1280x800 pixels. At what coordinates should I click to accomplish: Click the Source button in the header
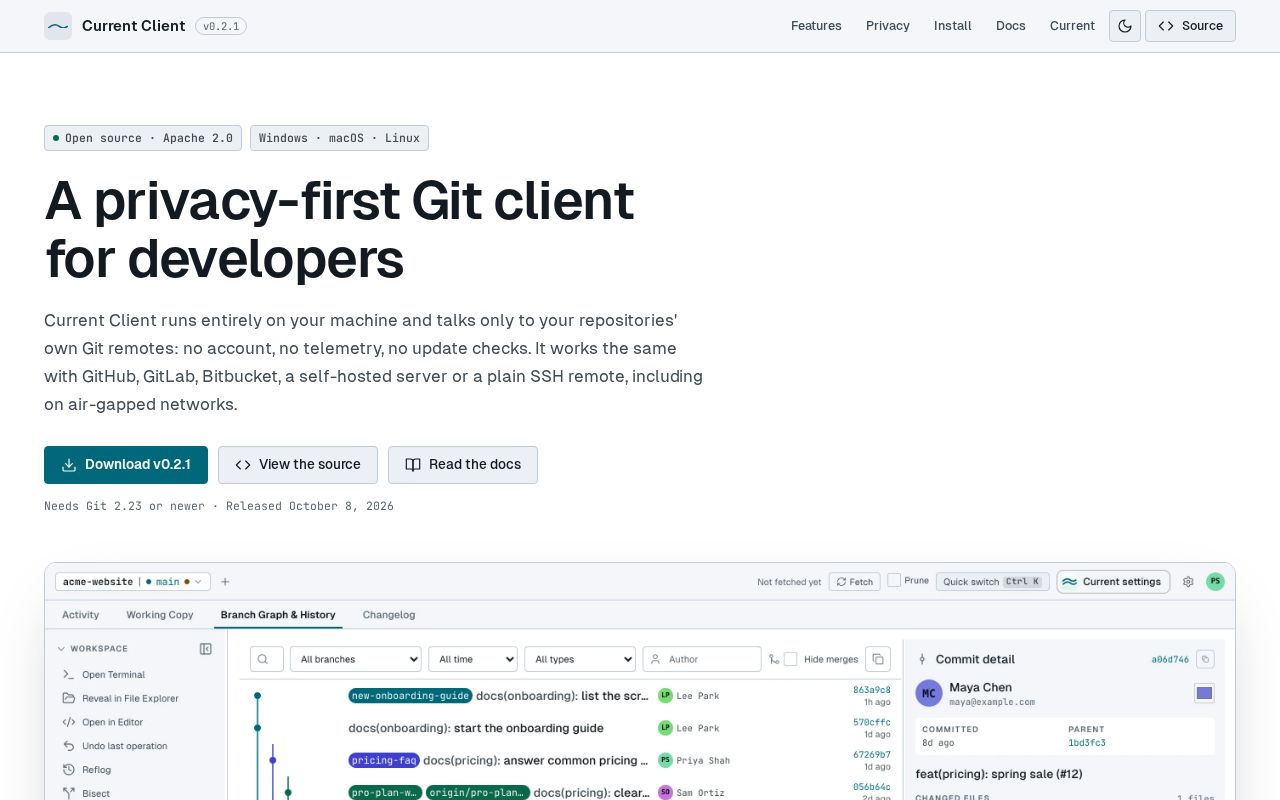tap(1190, 26)
